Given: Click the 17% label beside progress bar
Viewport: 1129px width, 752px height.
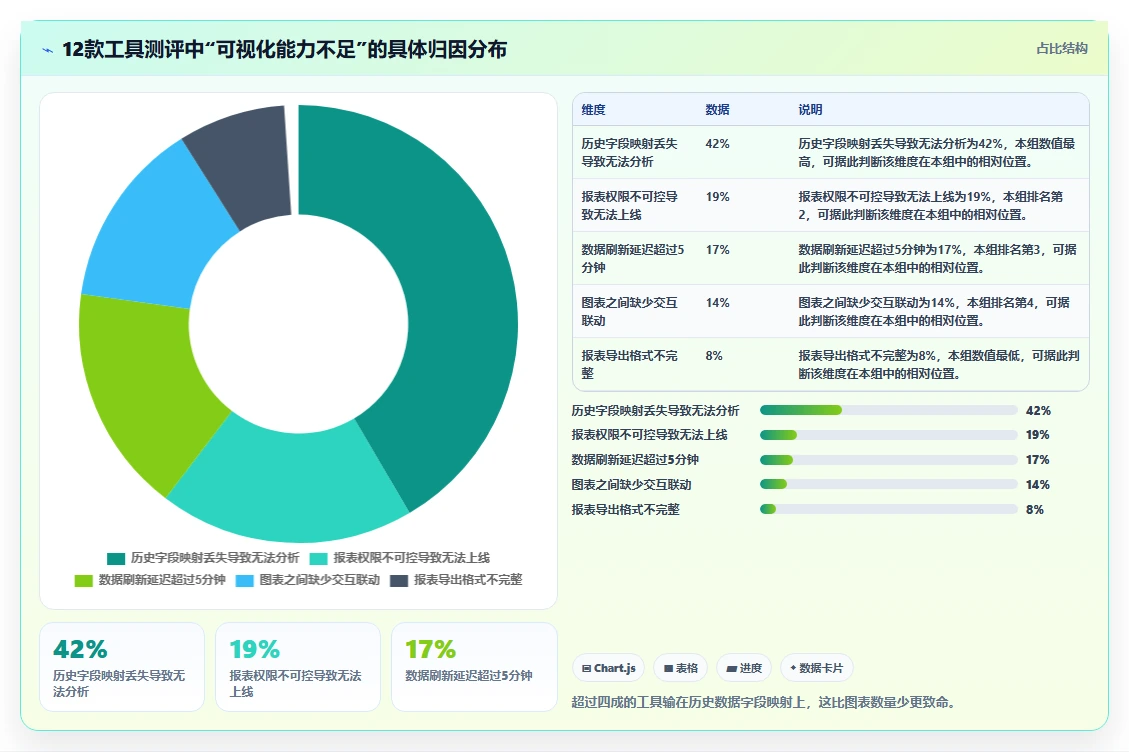Looking at the screenshot, I should point(1038,460).
